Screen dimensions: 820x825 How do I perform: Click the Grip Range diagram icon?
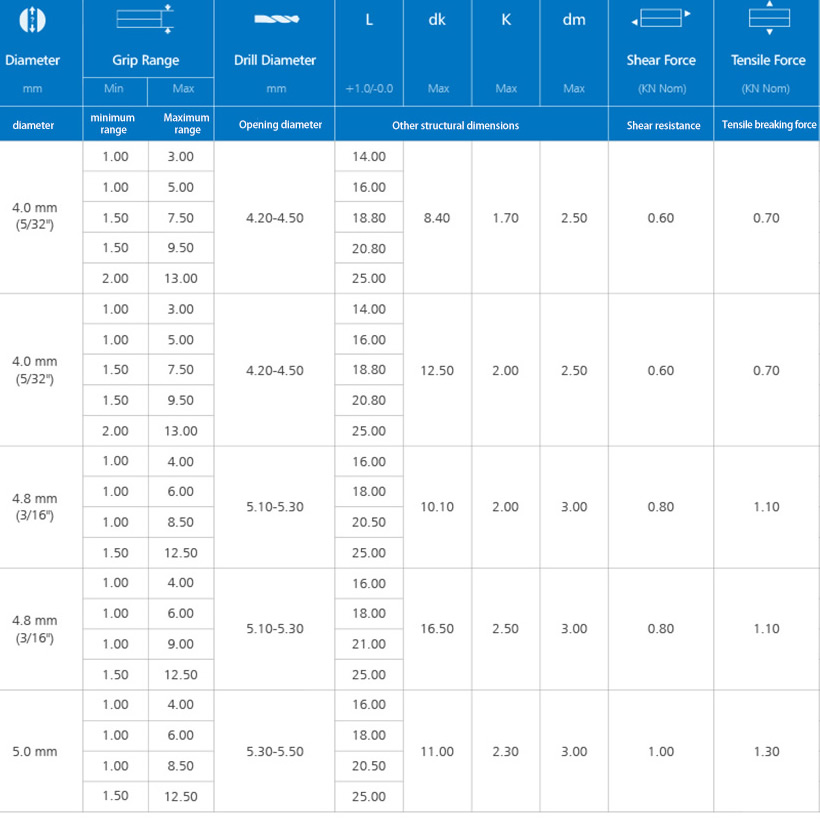point(146,19)
